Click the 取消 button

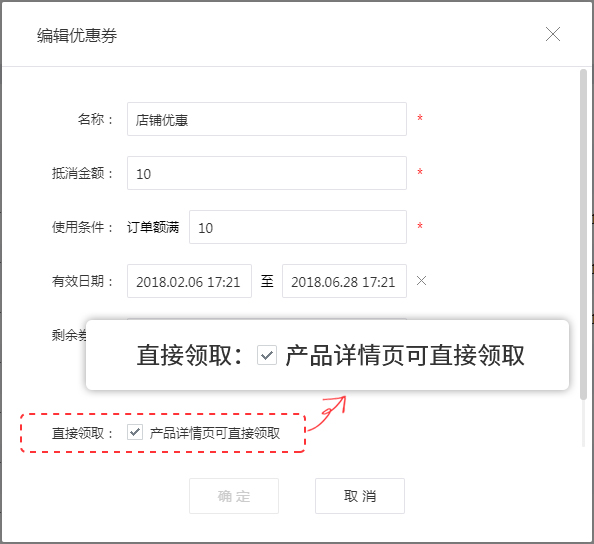click(360, 496)
